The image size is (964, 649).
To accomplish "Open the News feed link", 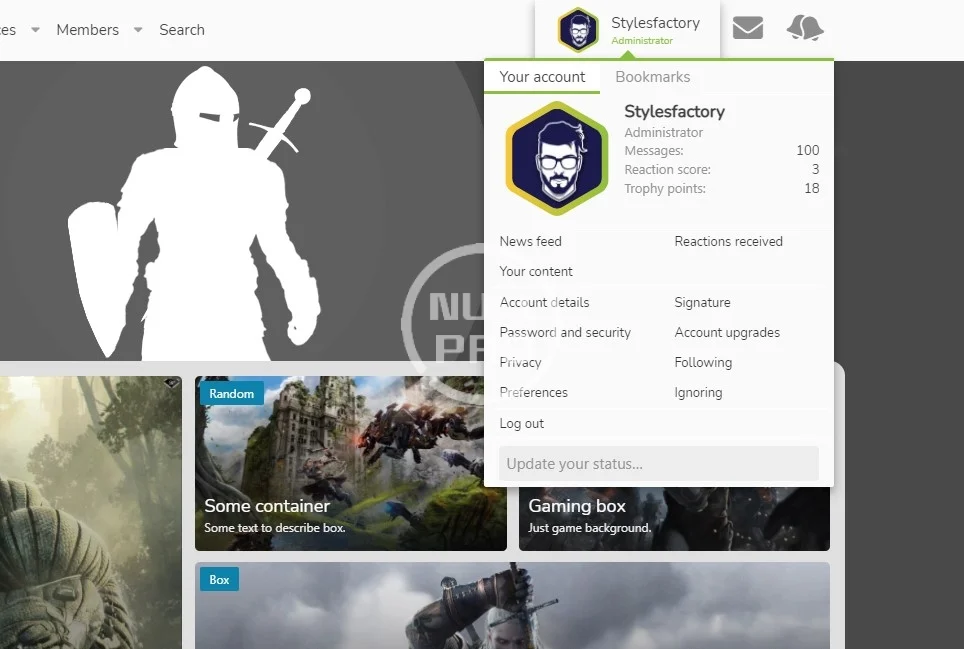I will [x=530, y=241].
